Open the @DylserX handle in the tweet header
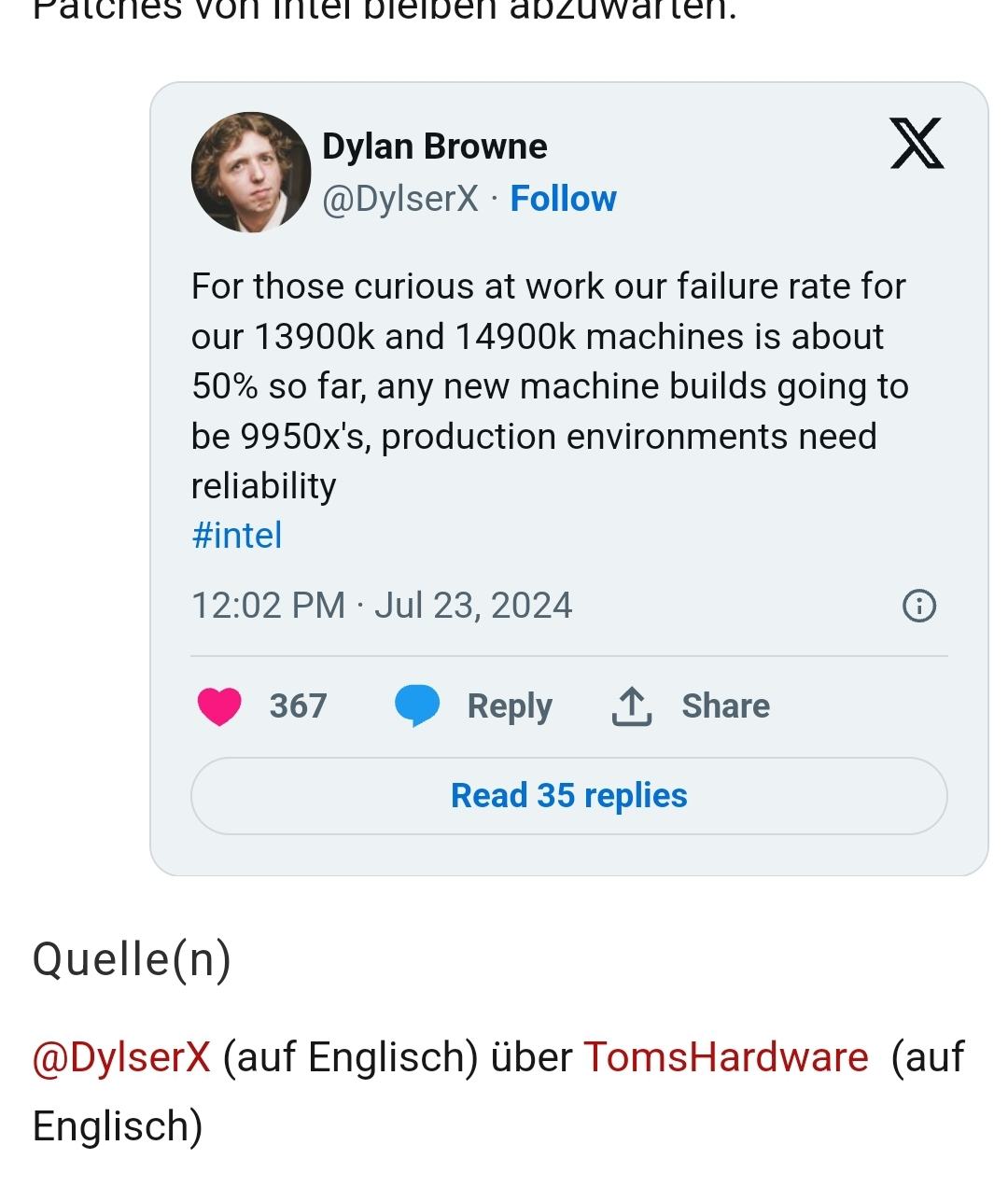Viewport: 1008px width, 1187px height. click(400, 199)
